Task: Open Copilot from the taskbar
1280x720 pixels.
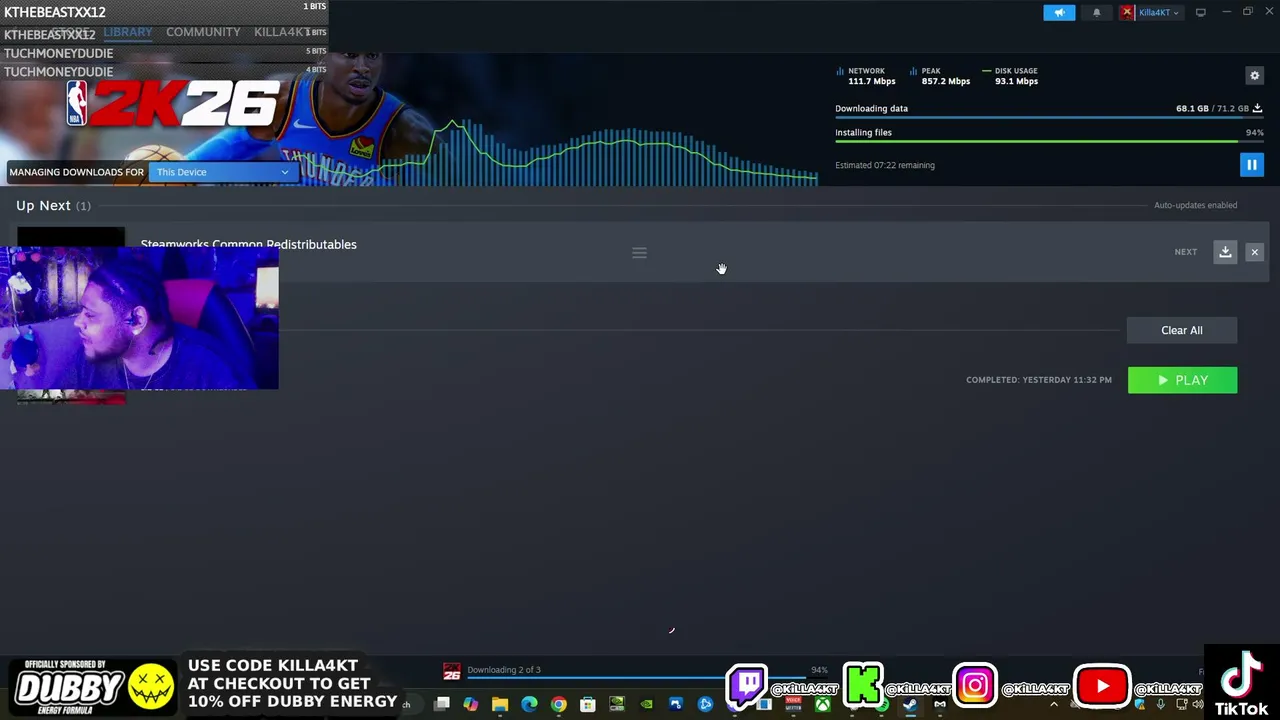Action: point(470,704)
